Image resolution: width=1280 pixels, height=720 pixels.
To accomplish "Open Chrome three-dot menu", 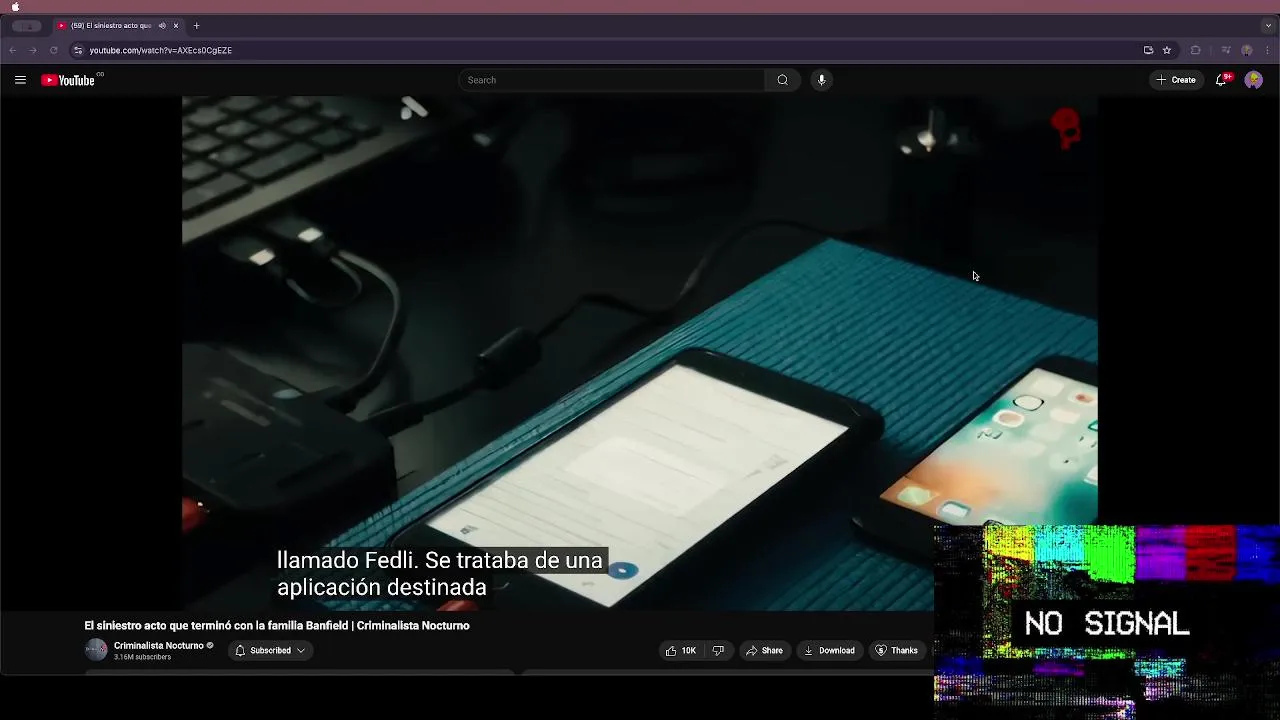I will click(1267, 50).
